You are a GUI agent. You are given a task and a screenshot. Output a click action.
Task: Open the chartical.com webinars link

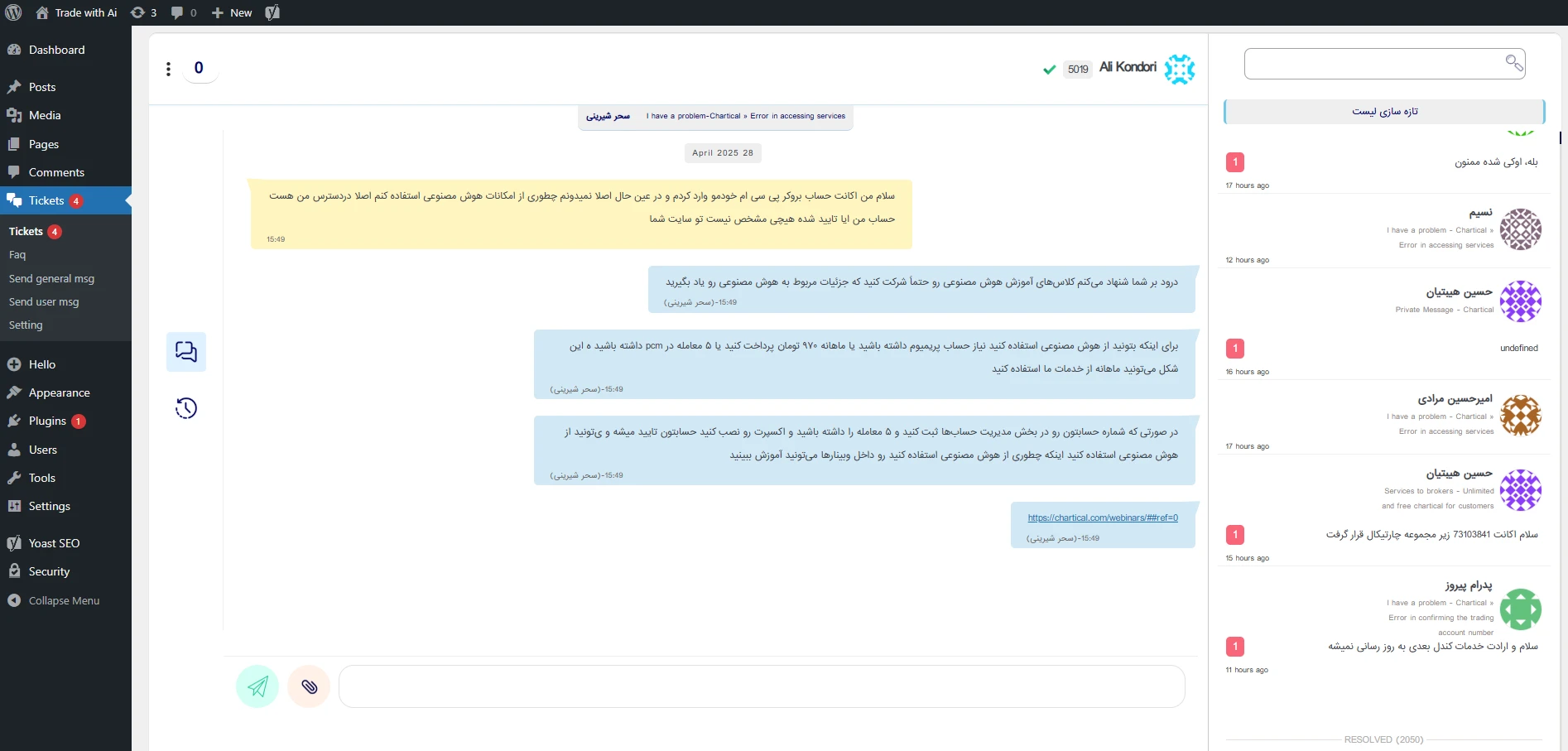coord(1103,518)
